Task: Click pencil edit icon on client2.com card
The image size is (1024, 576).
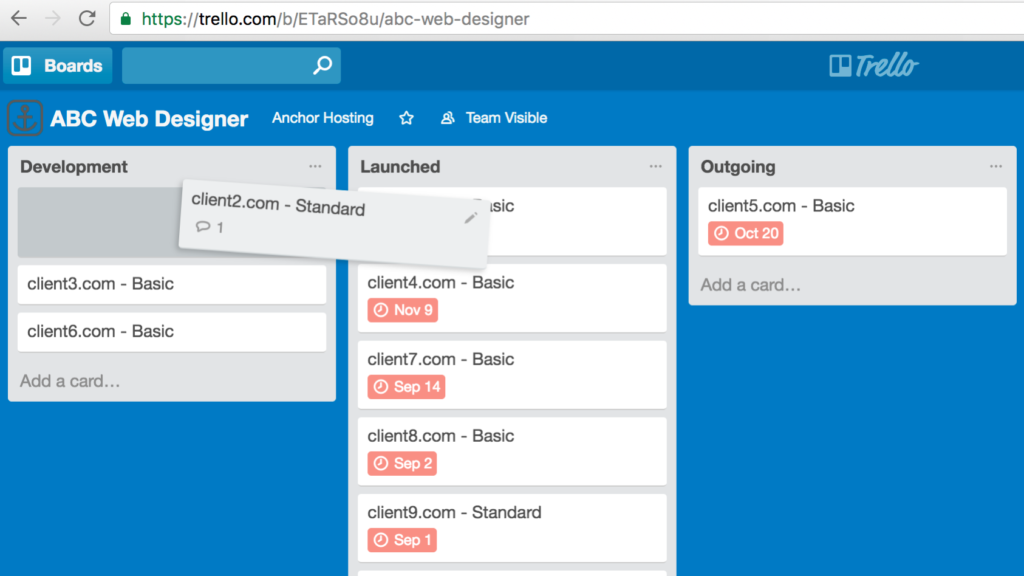Action: 470,218
